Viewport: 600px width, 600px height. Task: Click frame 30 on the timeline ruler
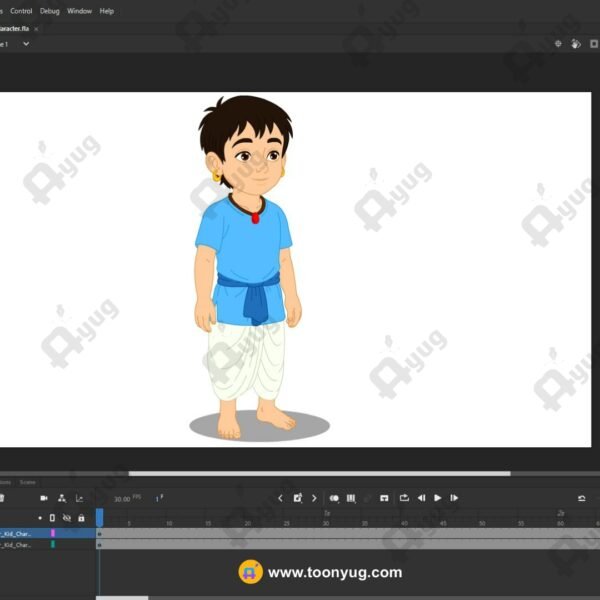(x=326, y=523)
